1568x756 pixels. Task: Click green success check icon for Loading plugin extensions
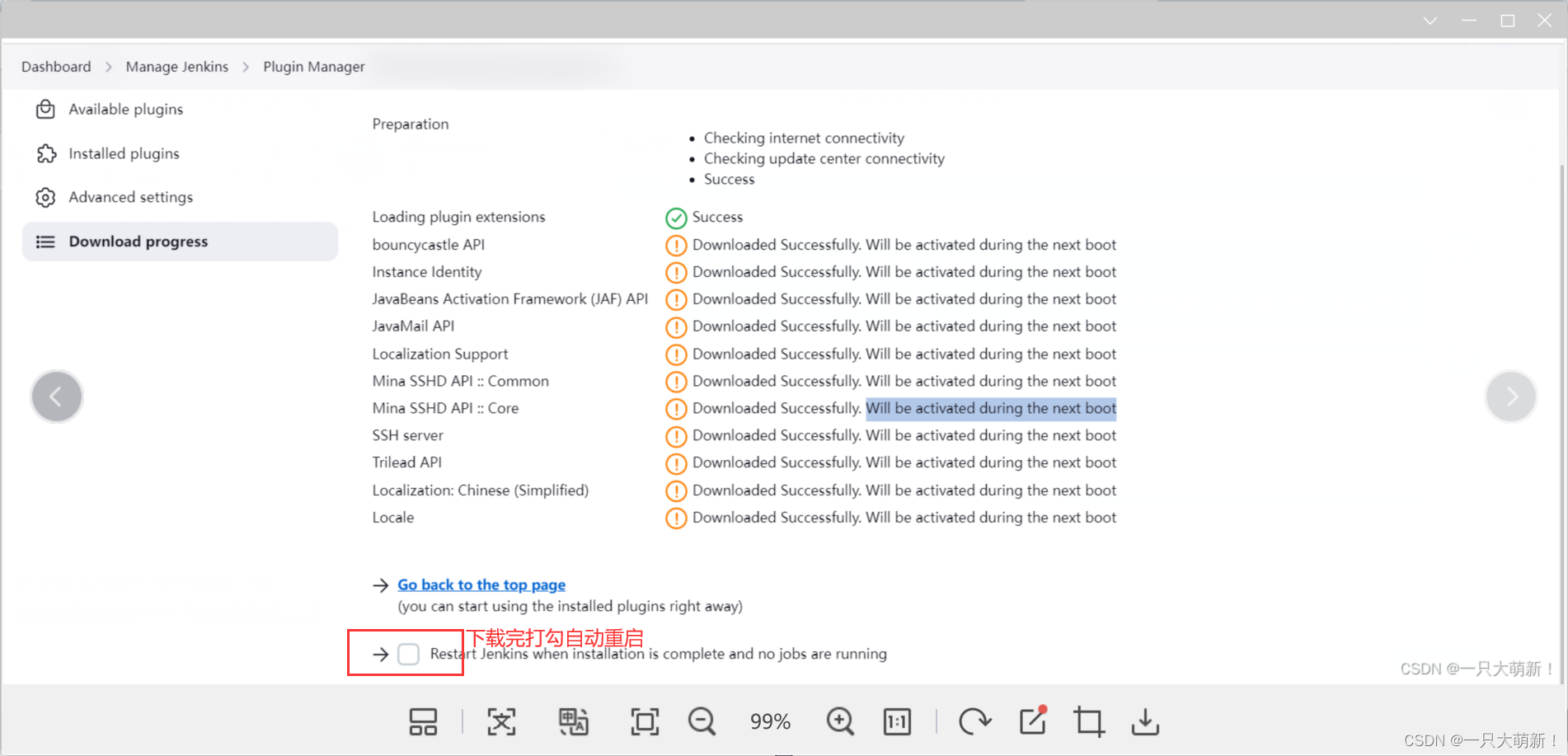tap(676, 218)
